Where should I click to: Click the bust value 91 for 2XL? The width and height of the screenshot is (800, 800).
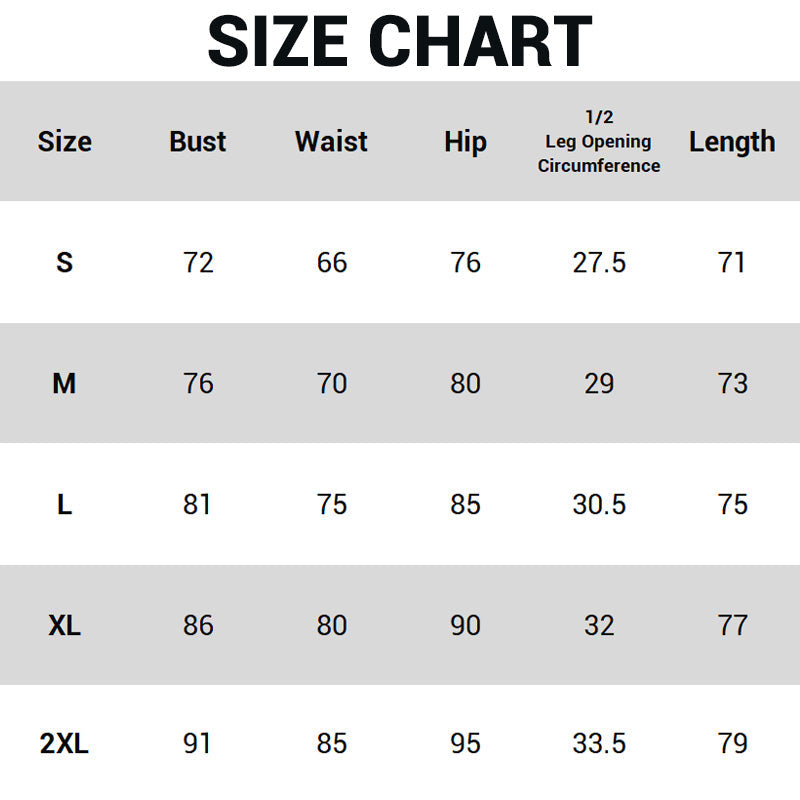tap(198, 745)
